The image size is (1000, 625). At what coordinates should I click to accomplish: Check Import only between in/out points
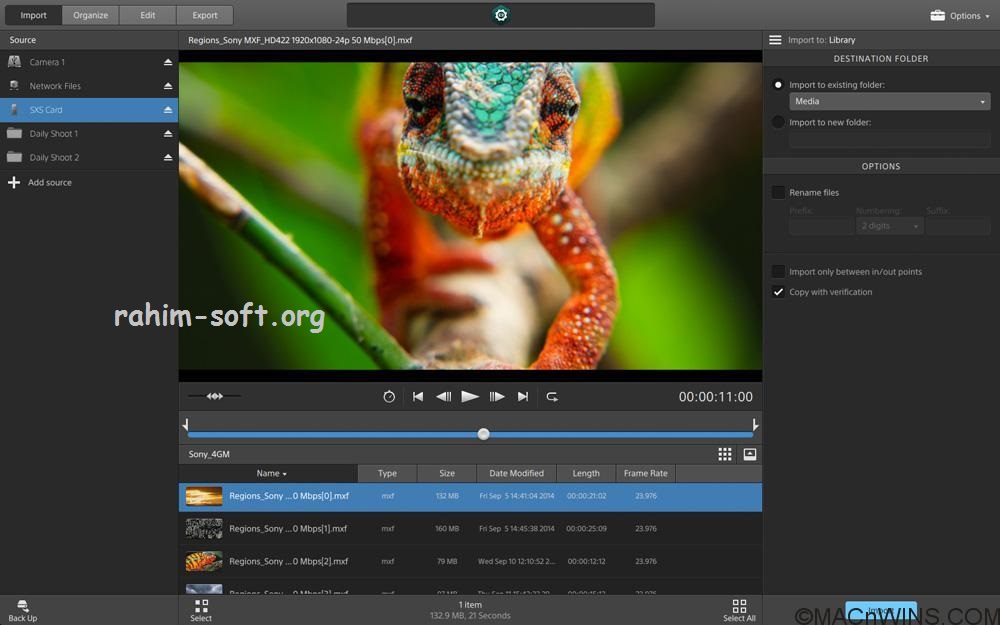point(778,272)
